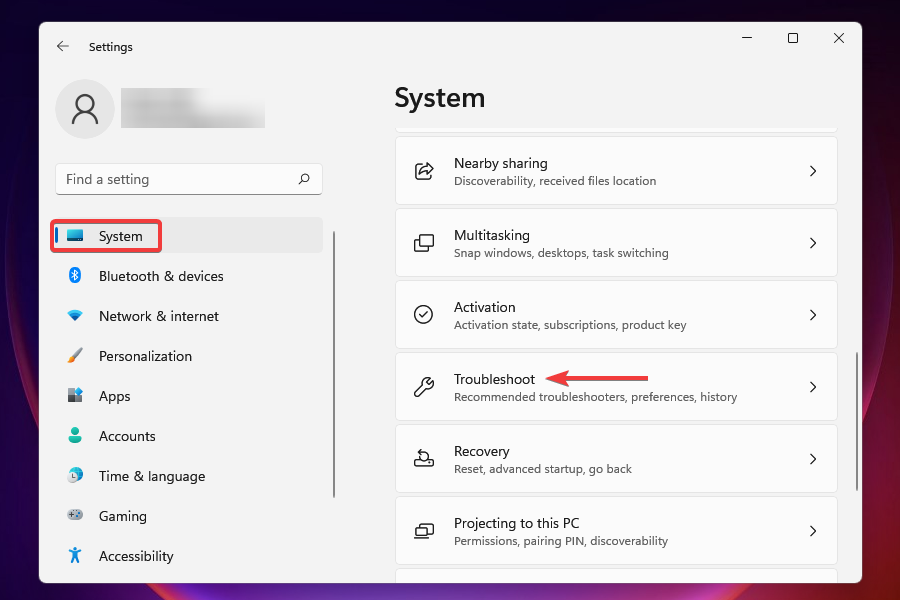Close the Settings window
The image size is (900, 600).
coord(839,38)
